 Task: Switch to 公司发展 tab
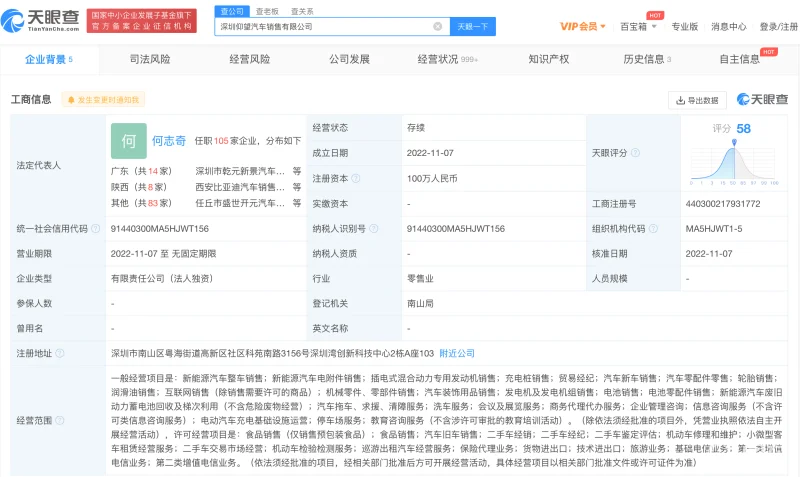[x=349, y=59]
